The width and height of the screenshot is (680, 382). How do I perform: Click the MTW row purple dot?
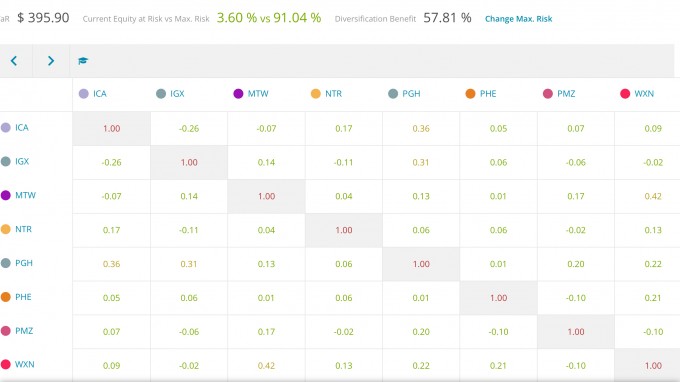6,195
